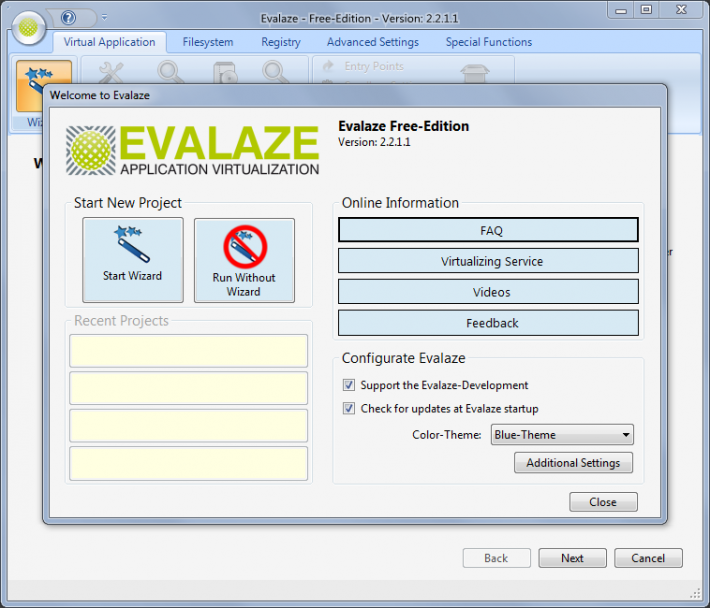This screenshot has height=608, width=710.
Task: Open the Advanced Settings tab
Action: [x=373, y=42]
